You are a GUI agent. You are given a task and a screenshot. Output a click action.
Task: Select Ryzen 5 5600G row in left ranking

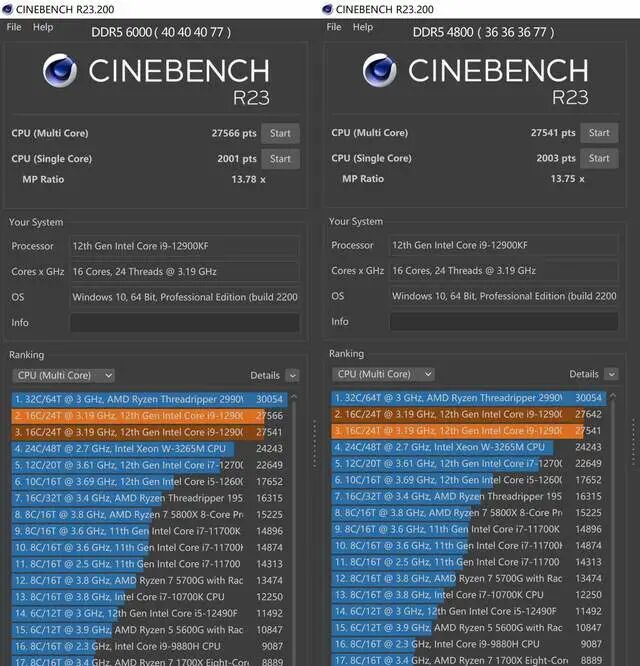149,630
